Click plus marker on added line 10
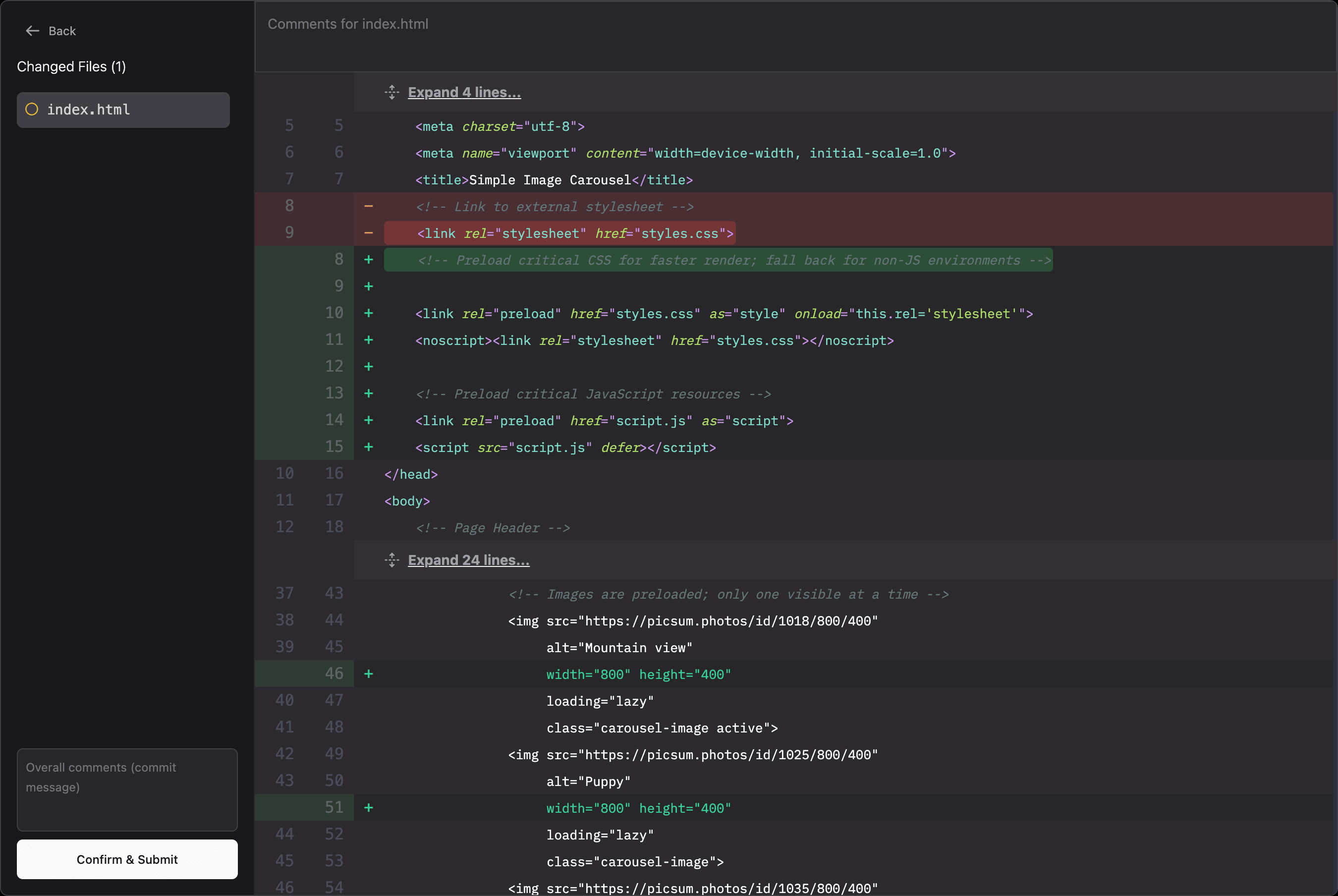This screenshot has height=896, width=1338. (369, 313)
